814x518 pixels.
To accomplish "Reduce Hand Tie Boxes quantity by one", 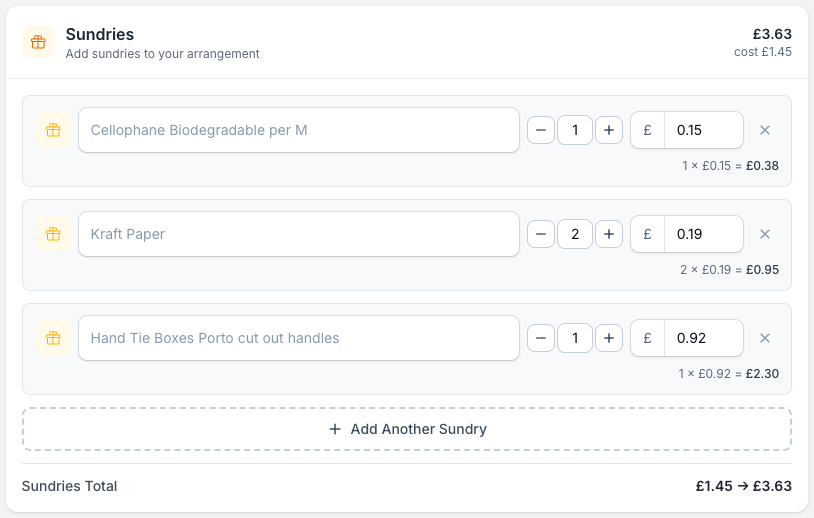I will pyautogui.click(x=541, y=338).
